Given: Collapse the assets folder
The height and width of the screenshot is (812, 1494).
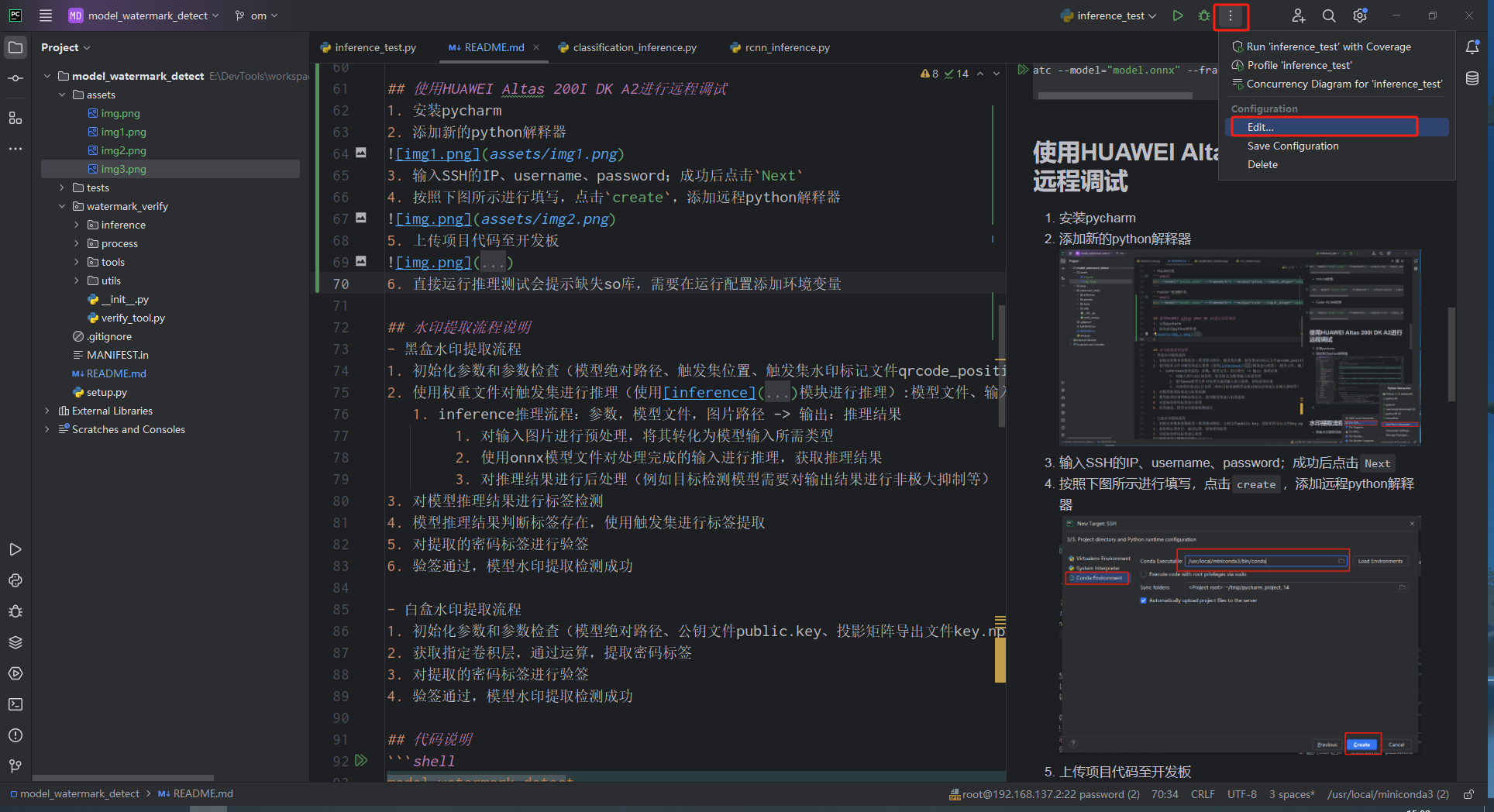Looking at the screenshot, I should (62, 95).
